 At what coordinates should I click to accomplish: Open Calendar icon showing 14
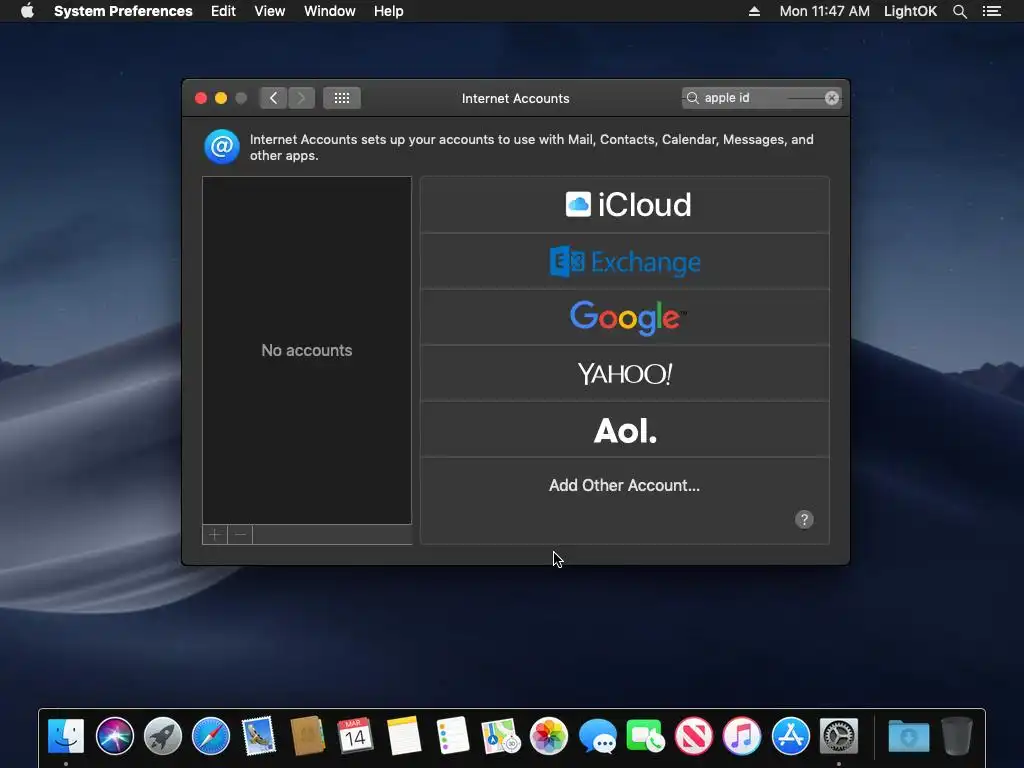pos(355,736)
